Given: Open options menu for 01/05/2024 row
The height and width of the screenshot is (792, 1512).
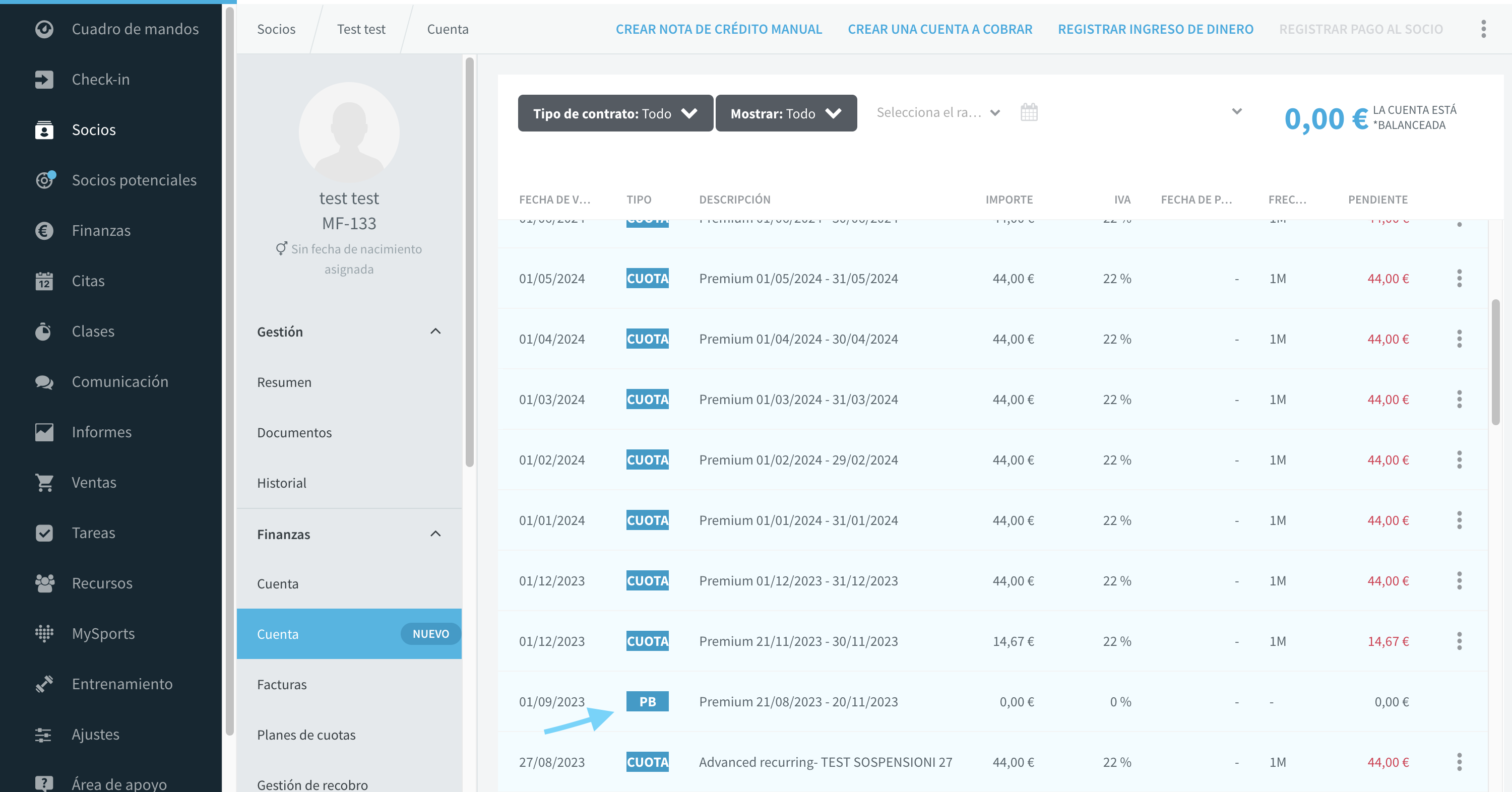Looking at the screenshot, I should 1459,279.
